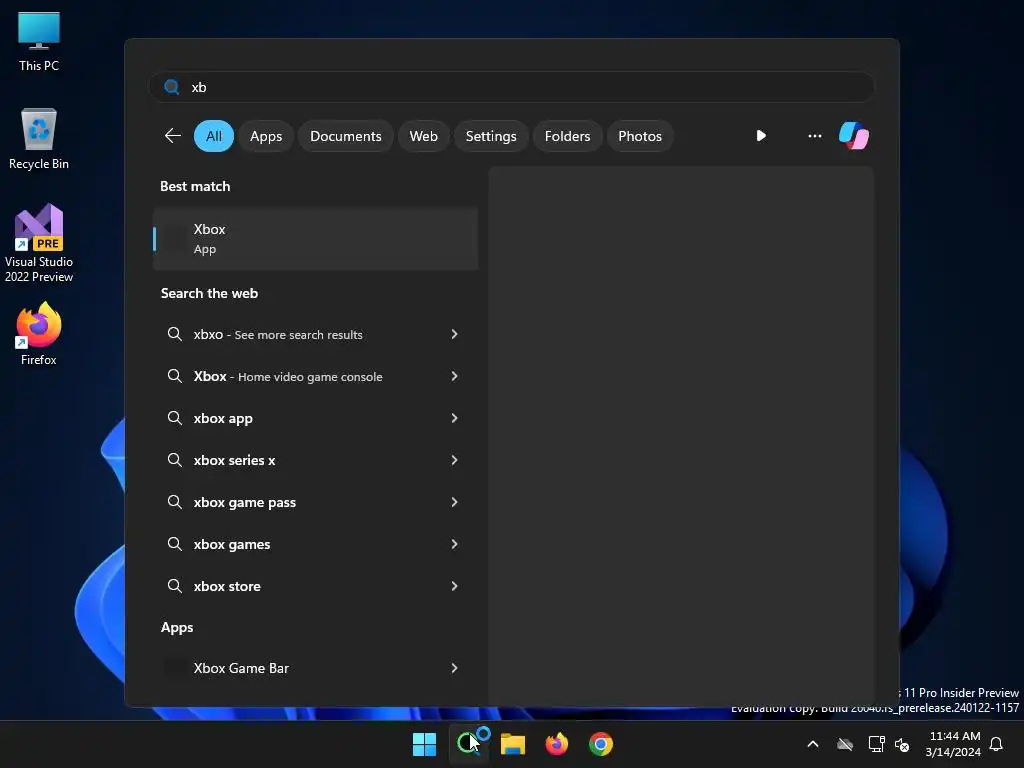Switch to the Settings filter tab

491,136
